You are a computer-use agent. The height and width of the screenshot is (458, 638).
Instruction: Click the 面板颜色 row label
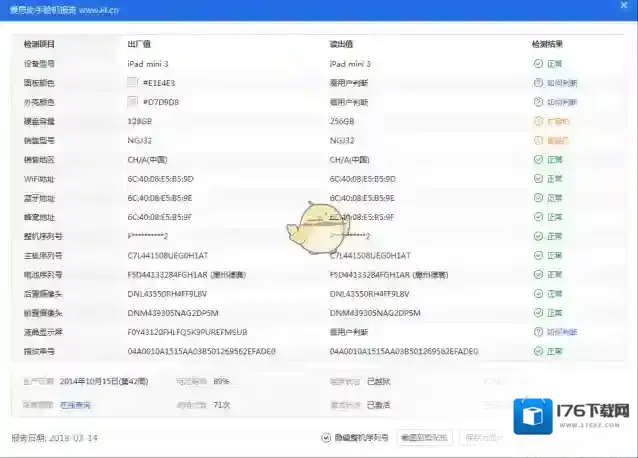click(39, 83)
